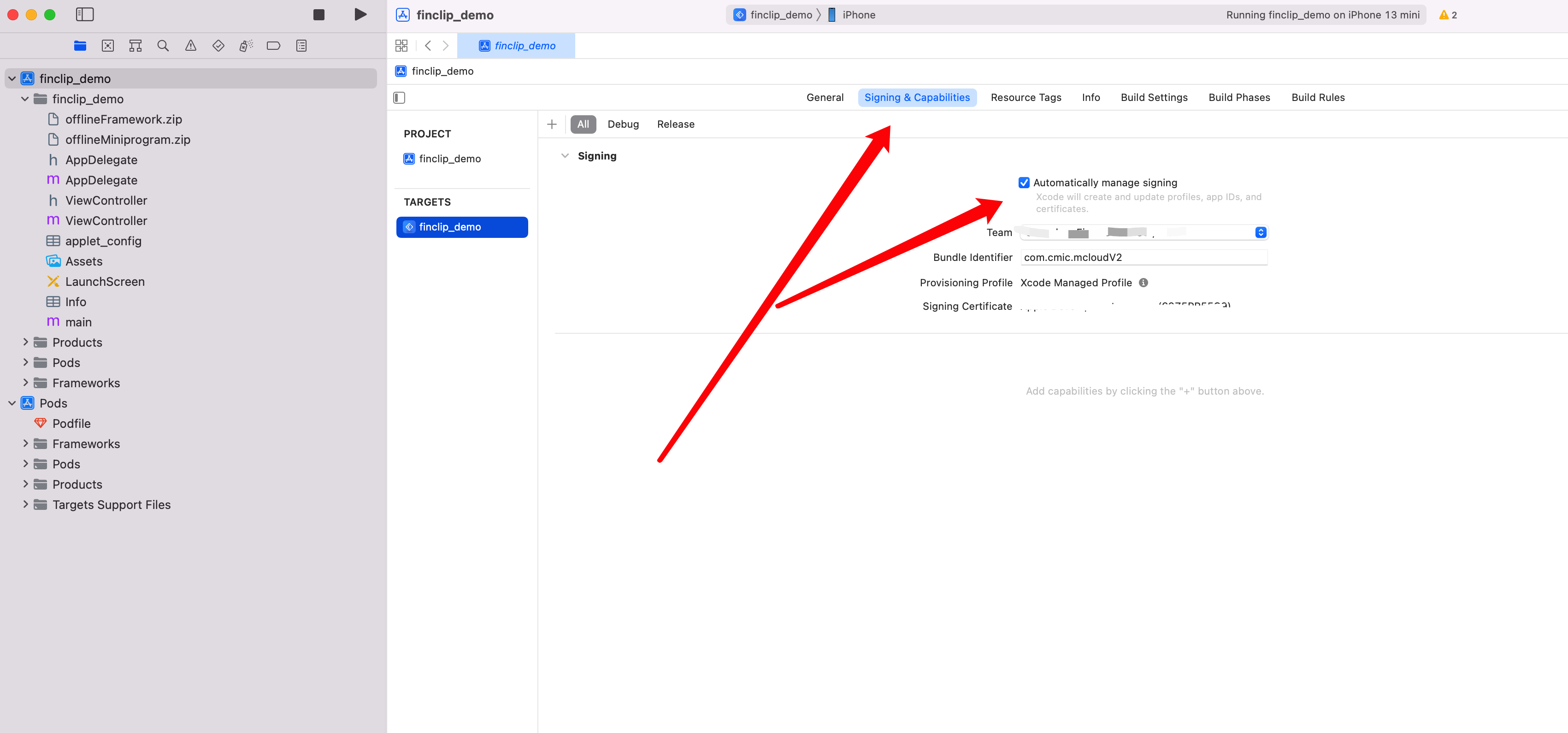This screenshot has width=1568, height=733.
Task: Open the Issue navigator warning icon
Action: (190, 46)
